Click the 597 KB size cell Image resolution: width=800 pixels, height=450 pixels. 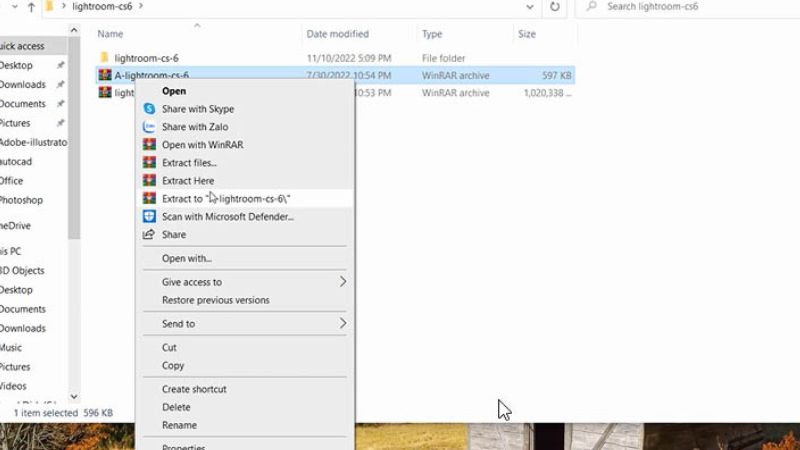pos(557,76)
